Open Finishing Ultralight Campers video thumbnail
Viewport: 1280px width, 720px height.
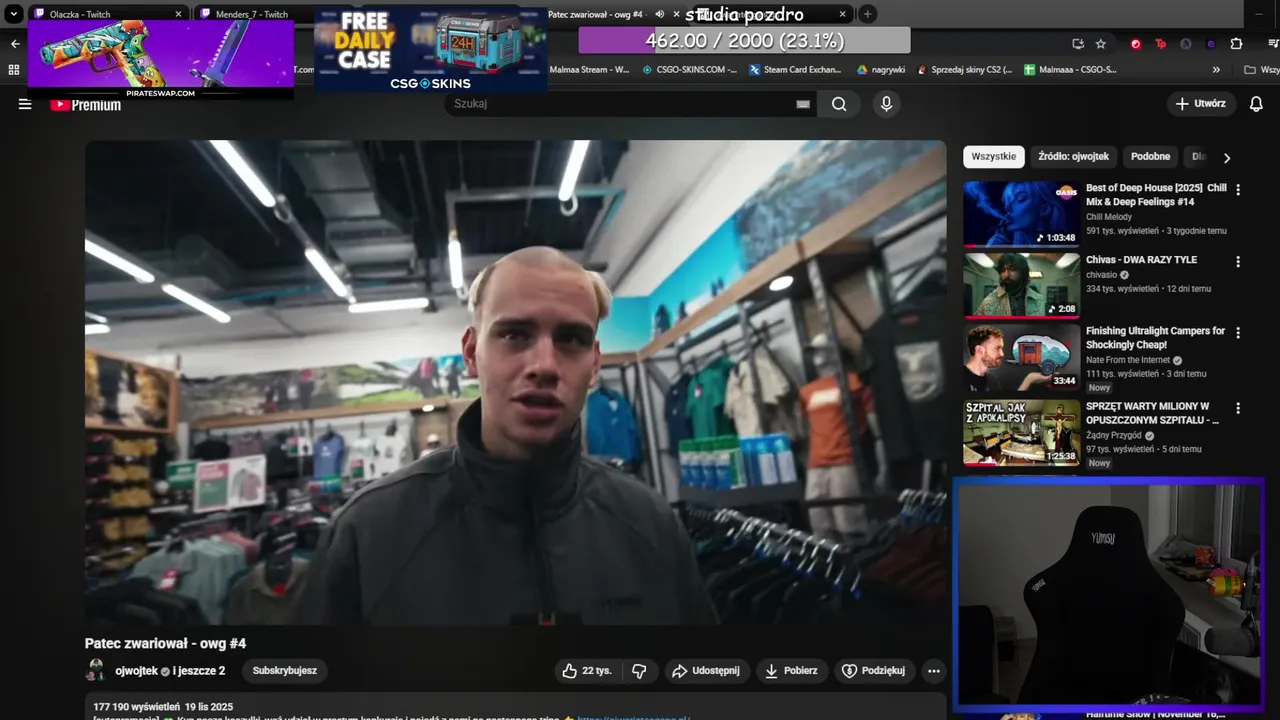(x=1021, y=357)
